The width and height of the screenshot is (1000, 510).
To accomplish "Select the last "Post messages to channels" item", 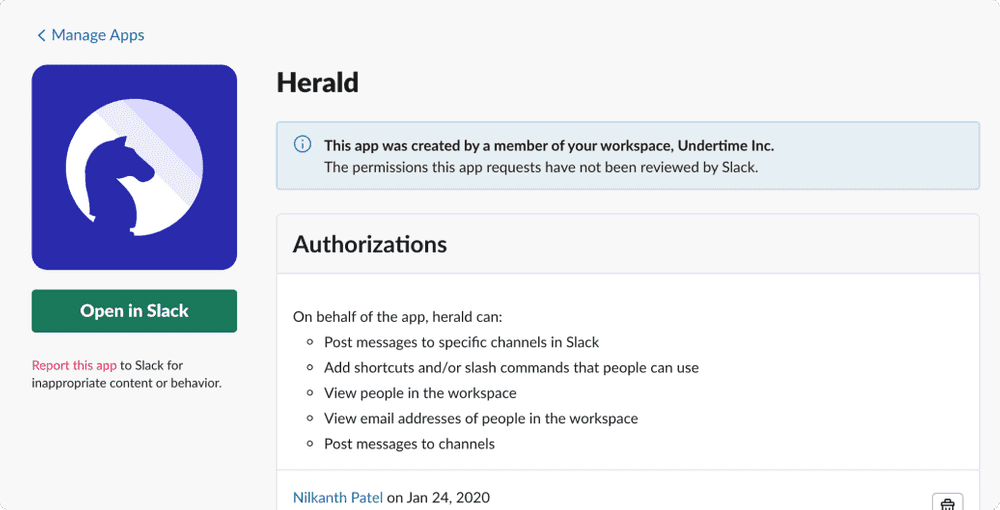I will [x=409, y=443].
